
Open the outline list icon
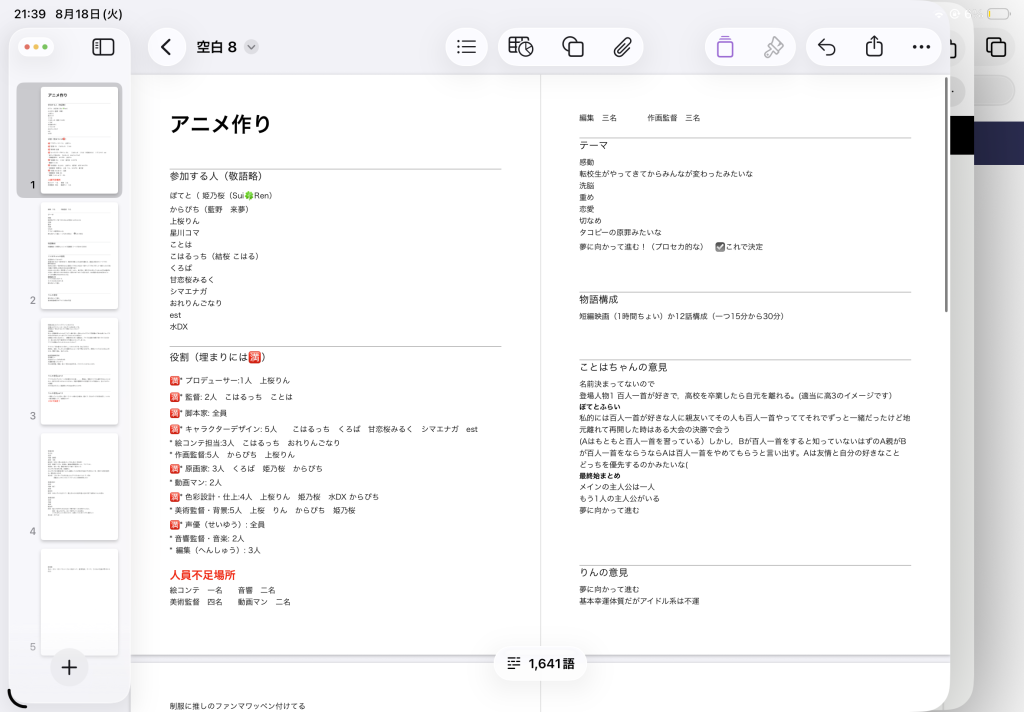[x=466, y=47]
